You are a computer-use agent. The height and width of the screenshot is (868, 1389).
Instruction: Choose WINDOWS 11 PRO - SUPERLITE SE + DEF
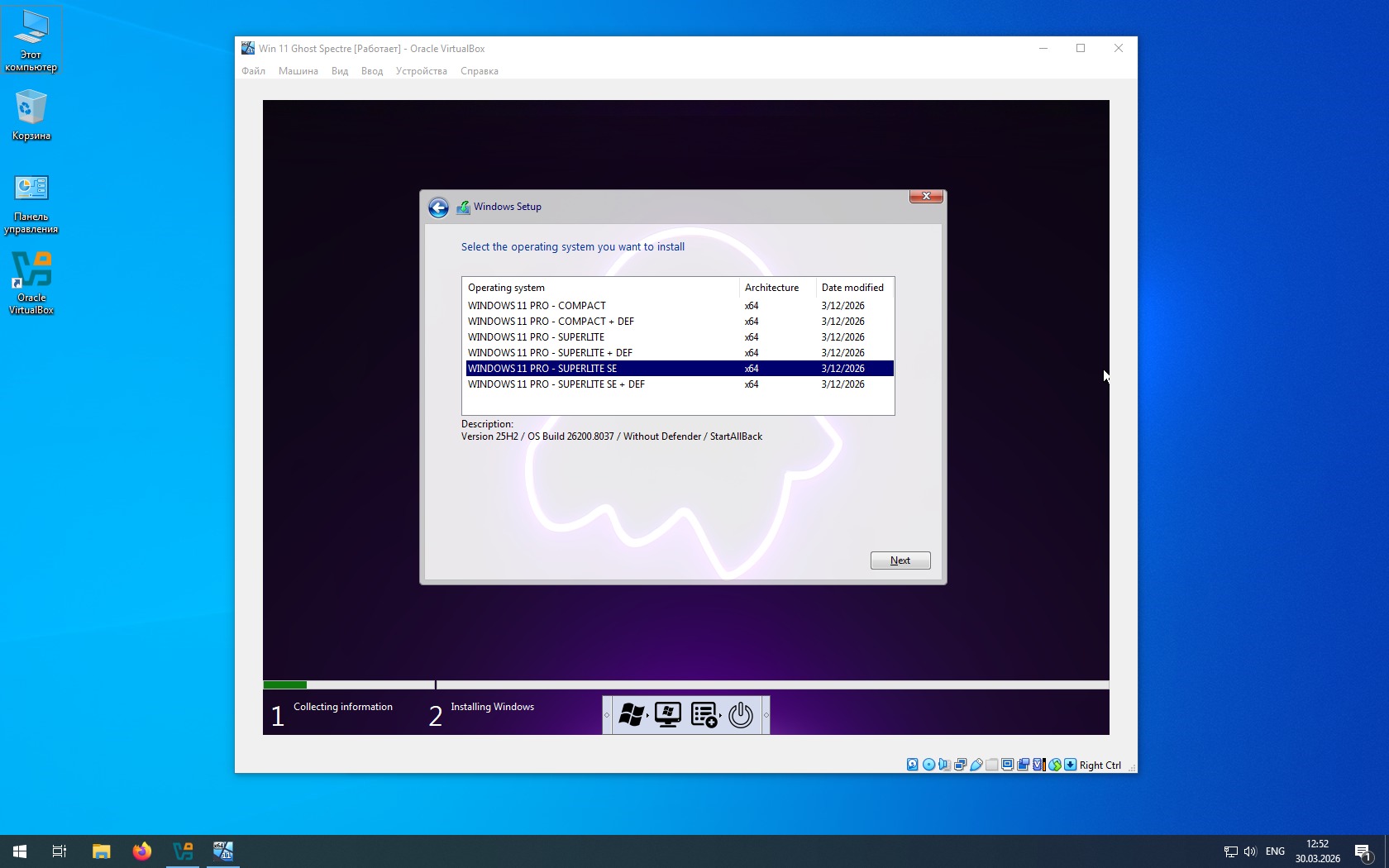tap(556, 384)
